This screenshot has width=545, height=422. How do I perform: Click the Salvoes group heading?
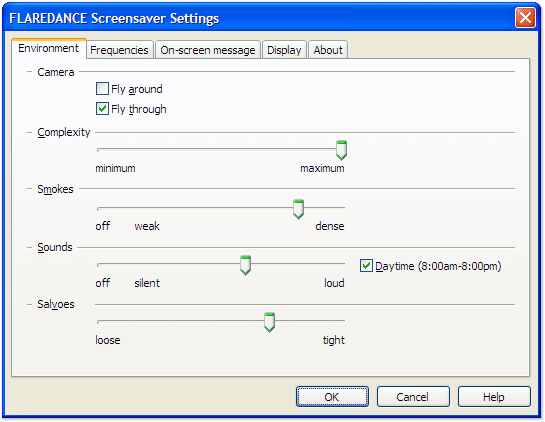[x=56, y=304]
